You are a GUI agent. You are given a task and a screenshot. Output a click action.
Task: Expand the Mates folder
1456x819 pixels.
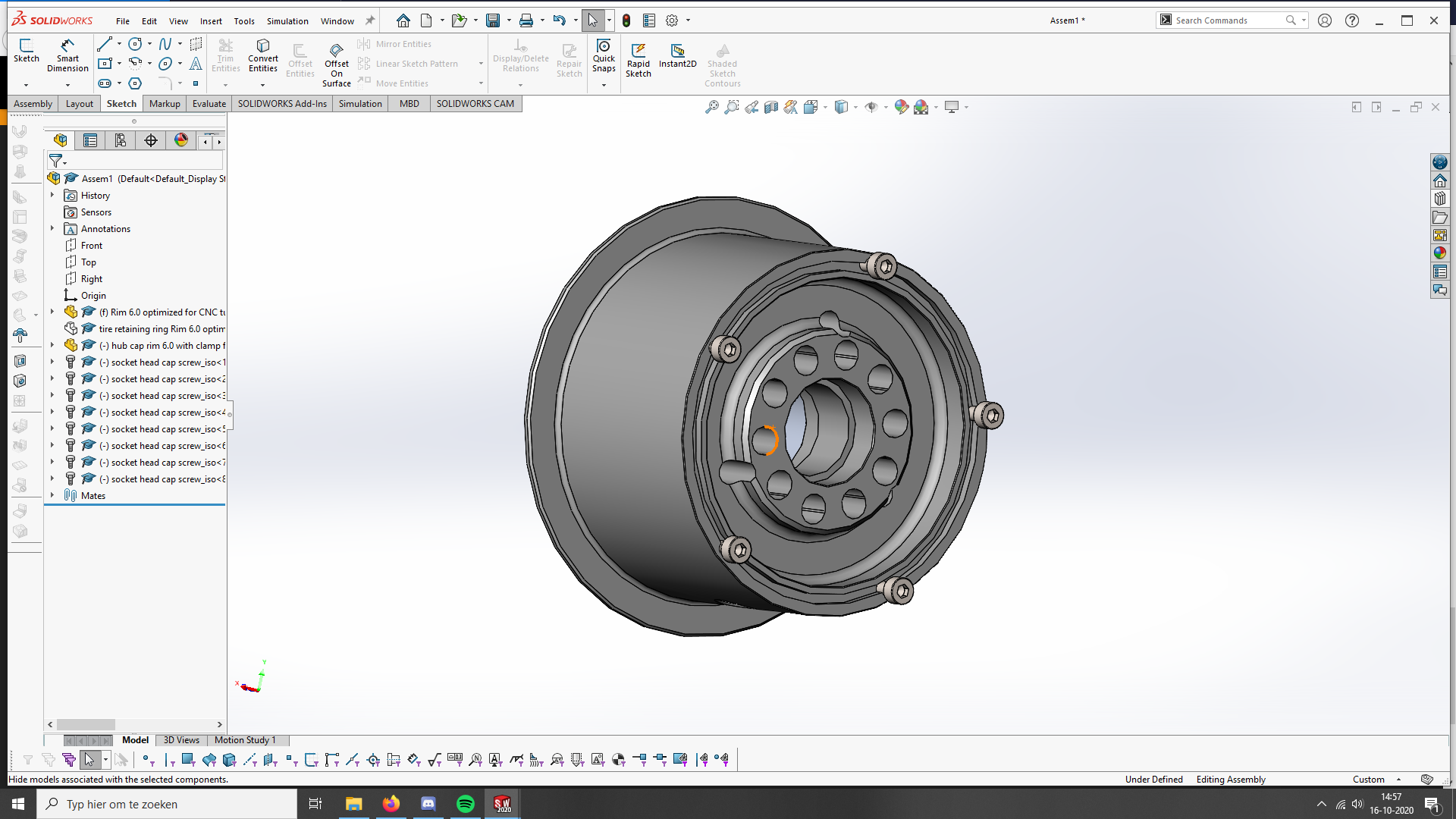(52, 496)
